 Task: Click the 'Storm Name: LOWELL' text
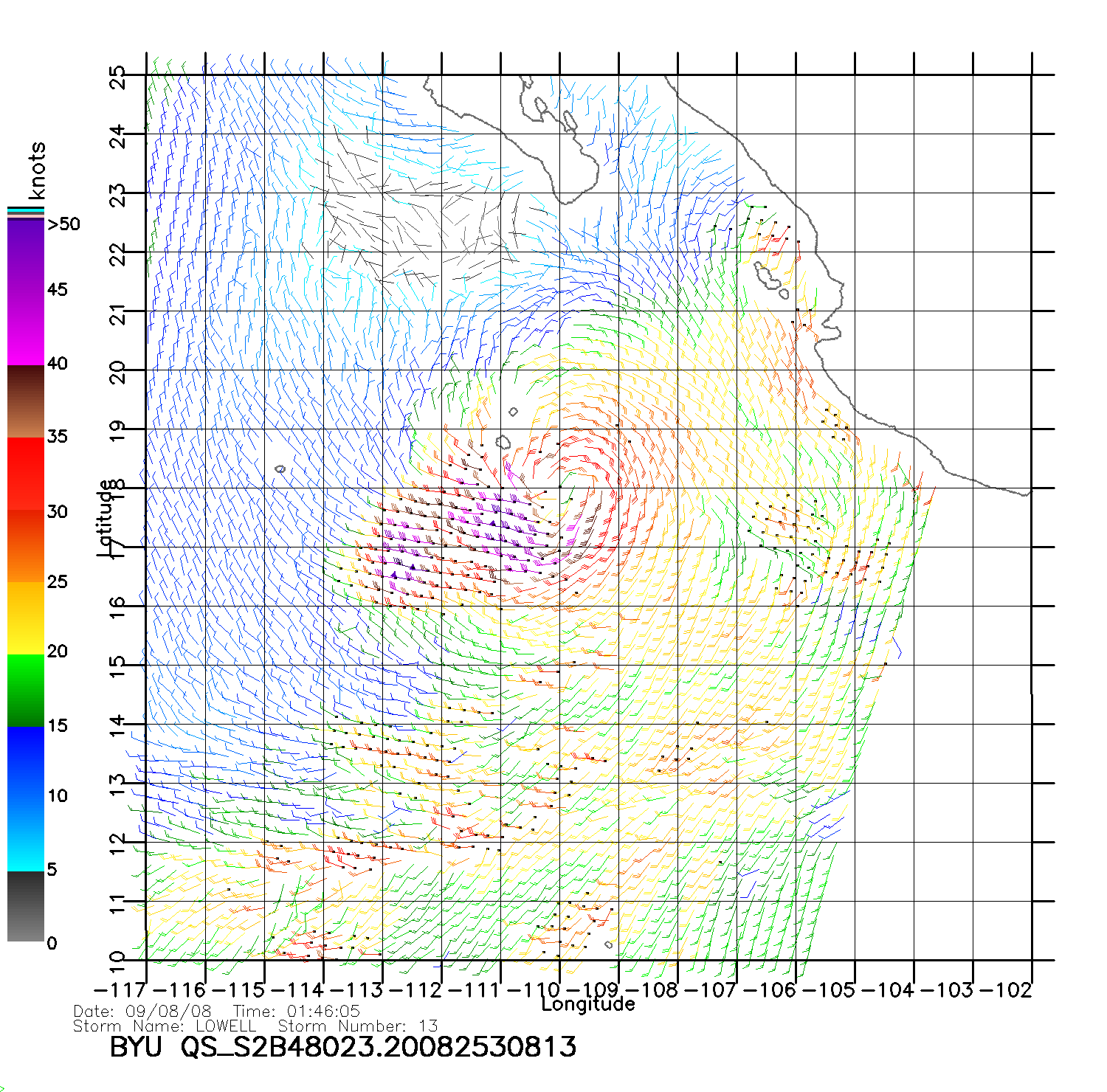(165, 1026)
